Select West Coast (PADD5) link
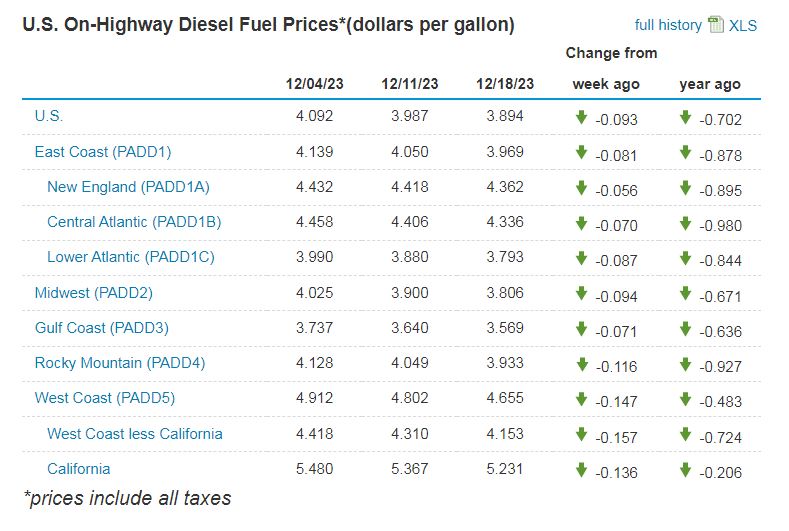This screenshot has height=531, width=789. click(x=105, y=398)
